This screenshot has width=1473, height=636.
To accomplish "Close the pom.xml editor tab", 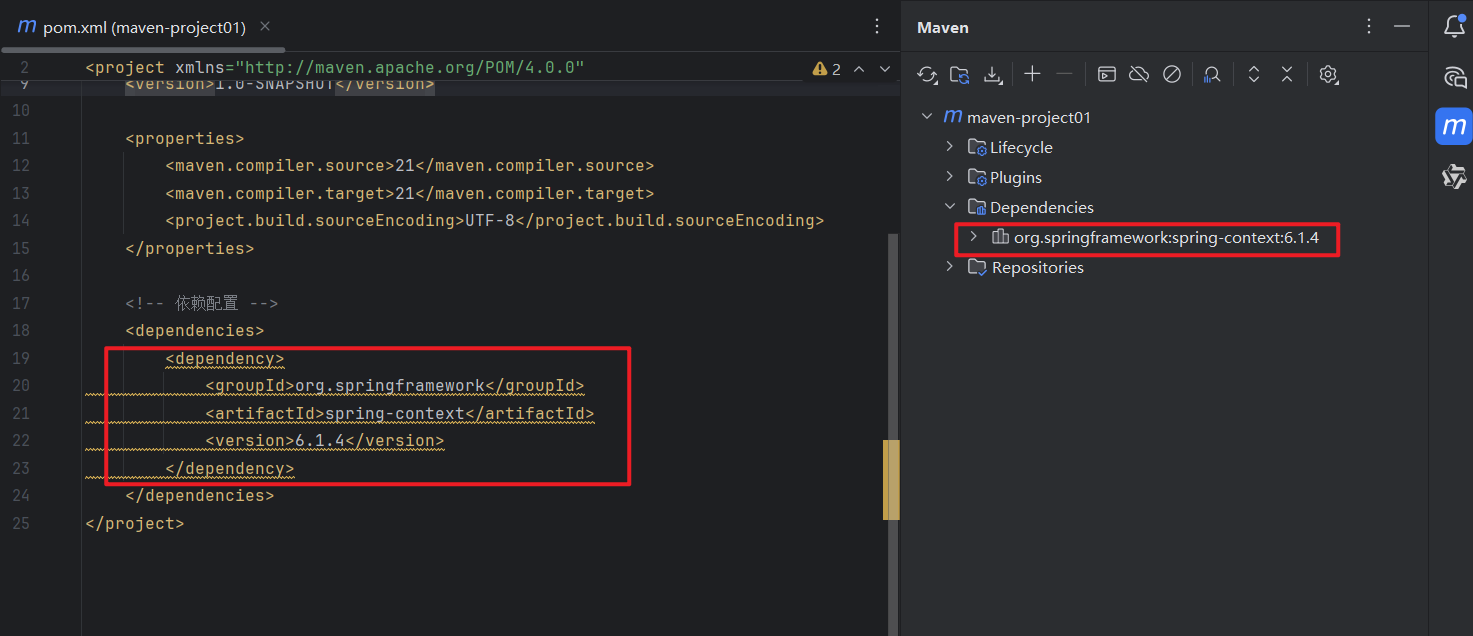I will click(x=264, y=27).
